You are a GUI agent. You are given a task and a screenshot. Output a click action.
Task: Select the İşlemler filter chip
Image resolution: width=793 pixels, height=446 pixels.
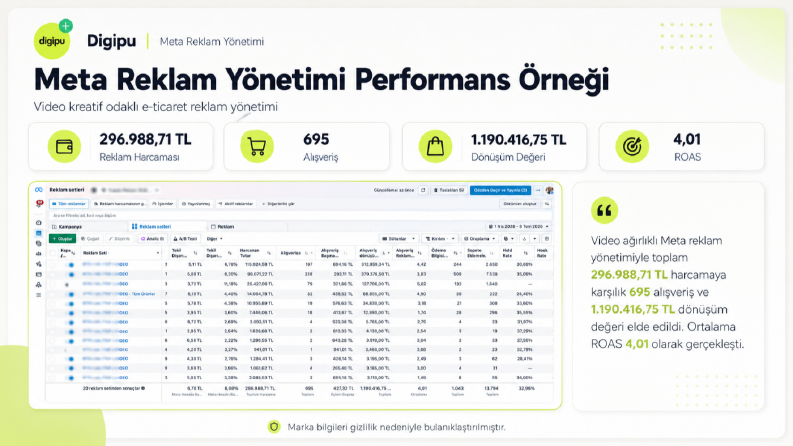pyautogui.click(x=163, y=204)
